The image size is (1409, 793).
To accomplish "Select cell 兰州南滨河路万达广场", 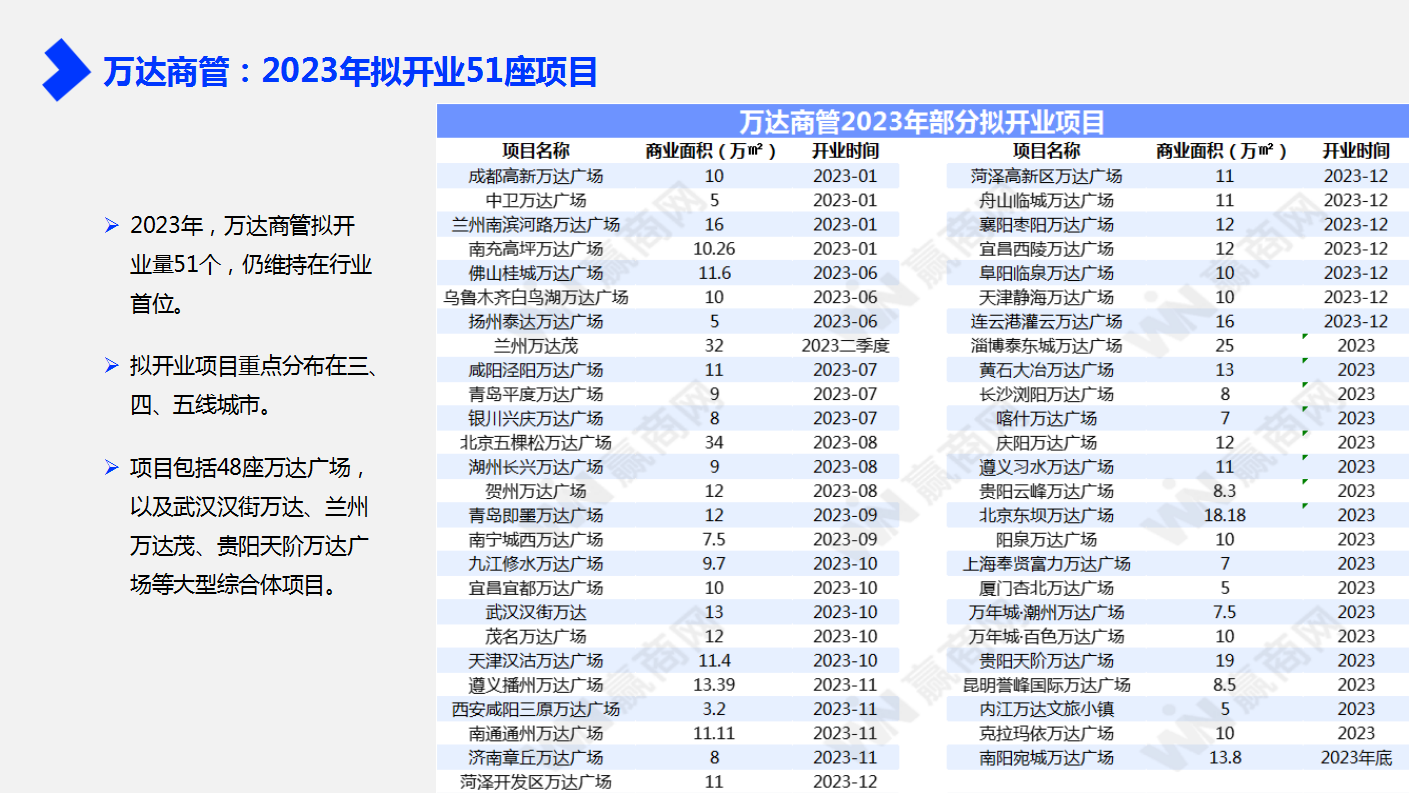I will coord(536,225).
